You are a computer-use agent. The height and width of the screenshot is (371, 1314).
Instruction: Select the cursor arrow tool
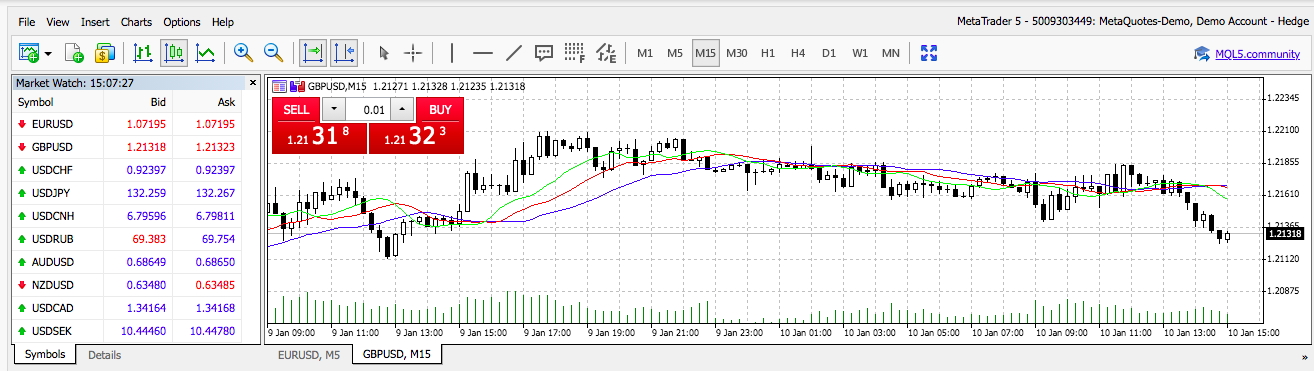pyautogui.click(x=383, y=53)
